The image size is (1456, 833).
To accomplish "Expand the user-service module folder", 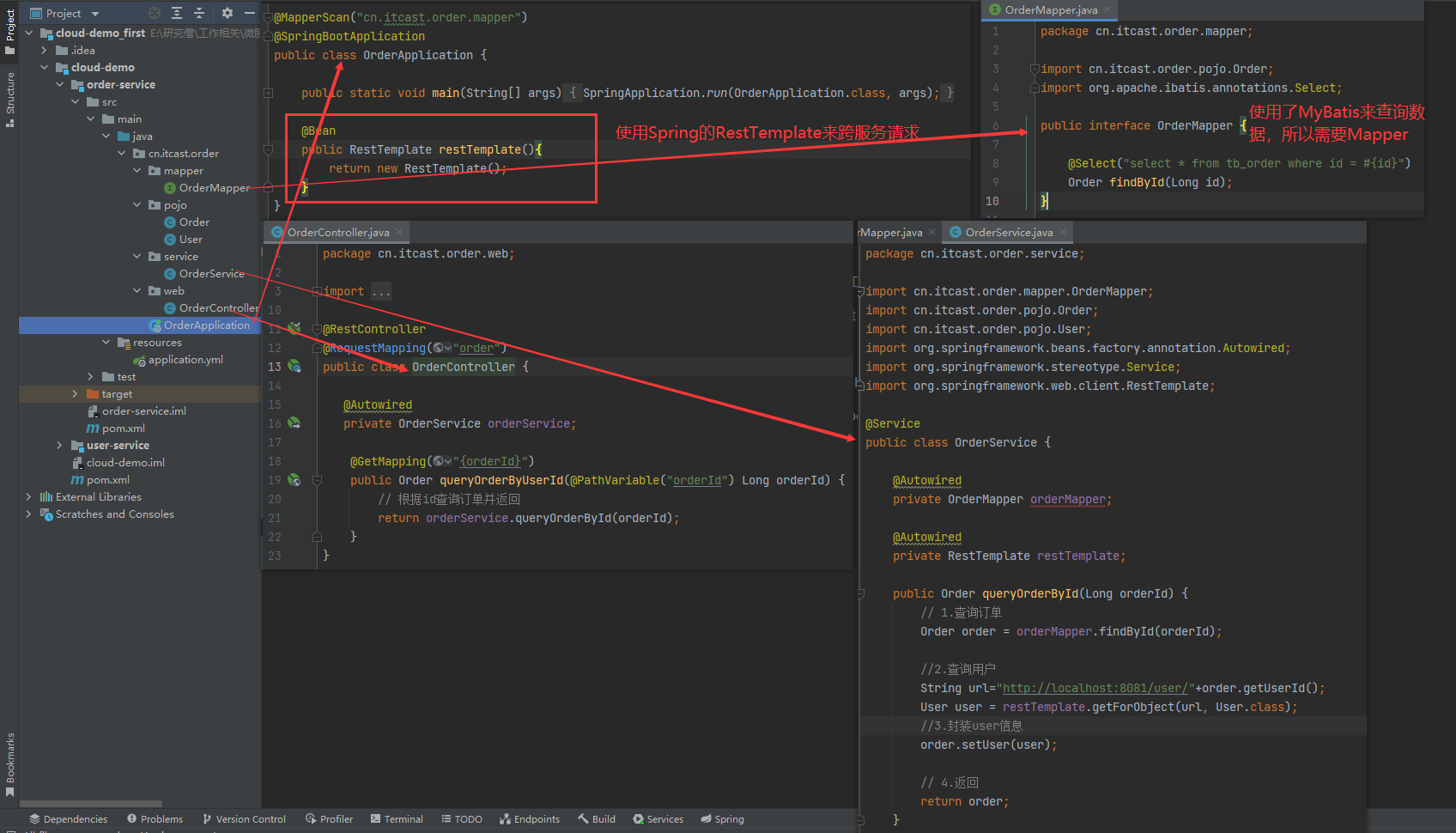I will click(59, 446).
